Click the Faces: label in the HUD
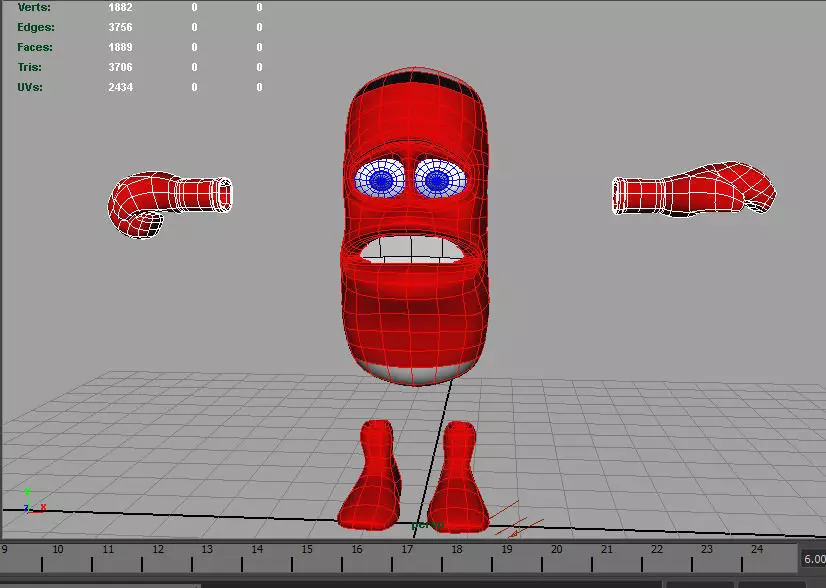The width and height of the screenshot is (826, 588). tap(35, 47)
